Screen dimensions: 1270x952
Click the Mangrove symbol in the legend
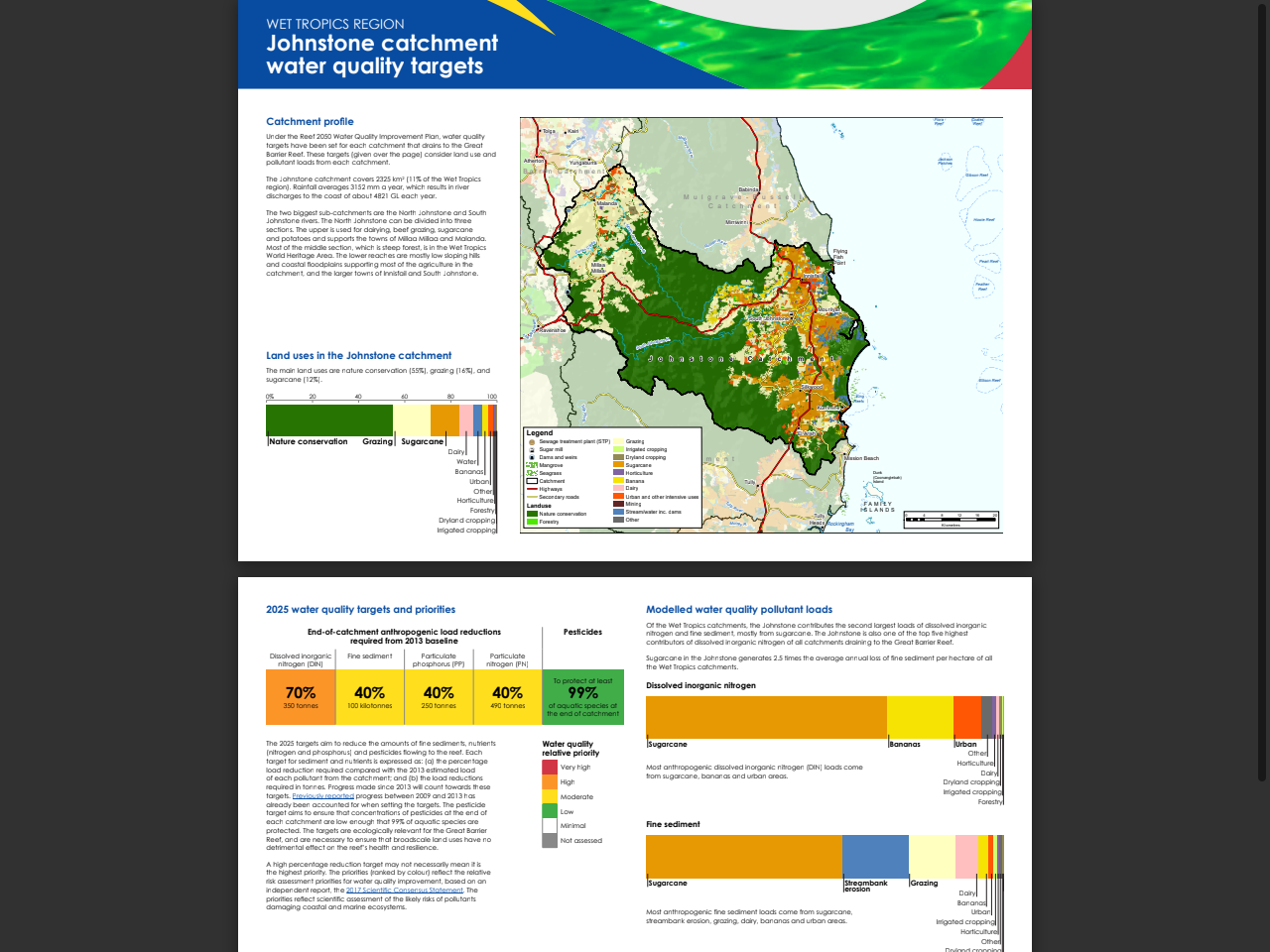tap(532, 465)
